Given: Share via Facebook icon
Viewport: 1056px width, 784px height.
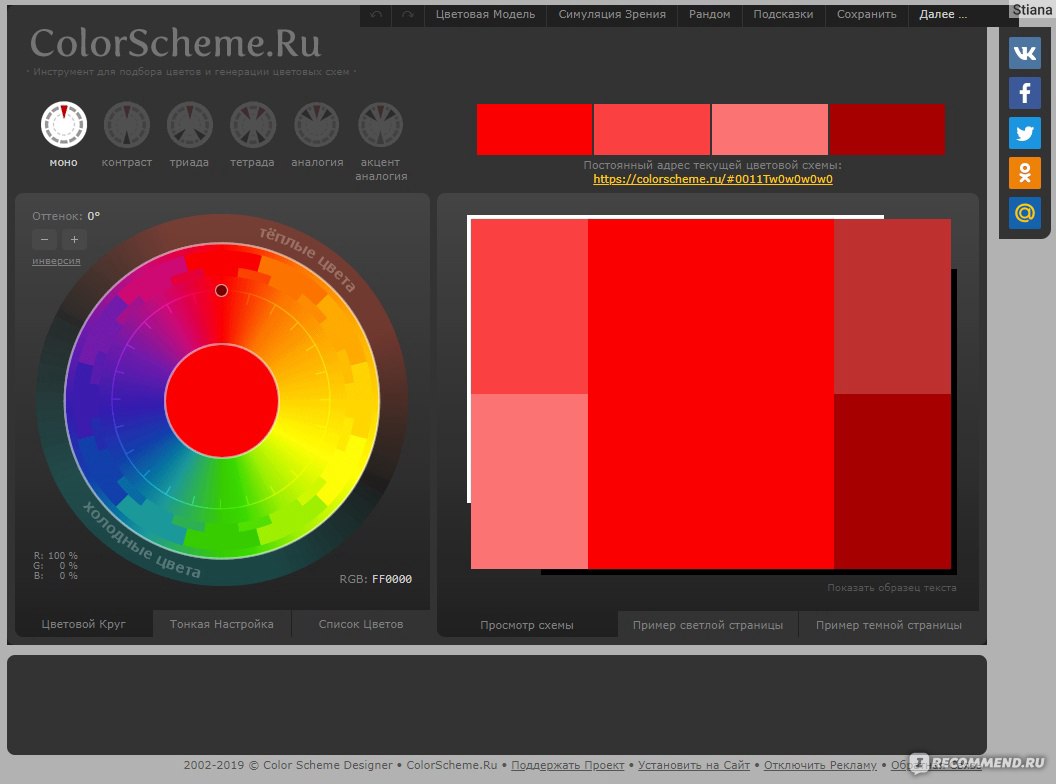Looking at the screenshot, I should pyautogui.click(x=1025, y=92).
